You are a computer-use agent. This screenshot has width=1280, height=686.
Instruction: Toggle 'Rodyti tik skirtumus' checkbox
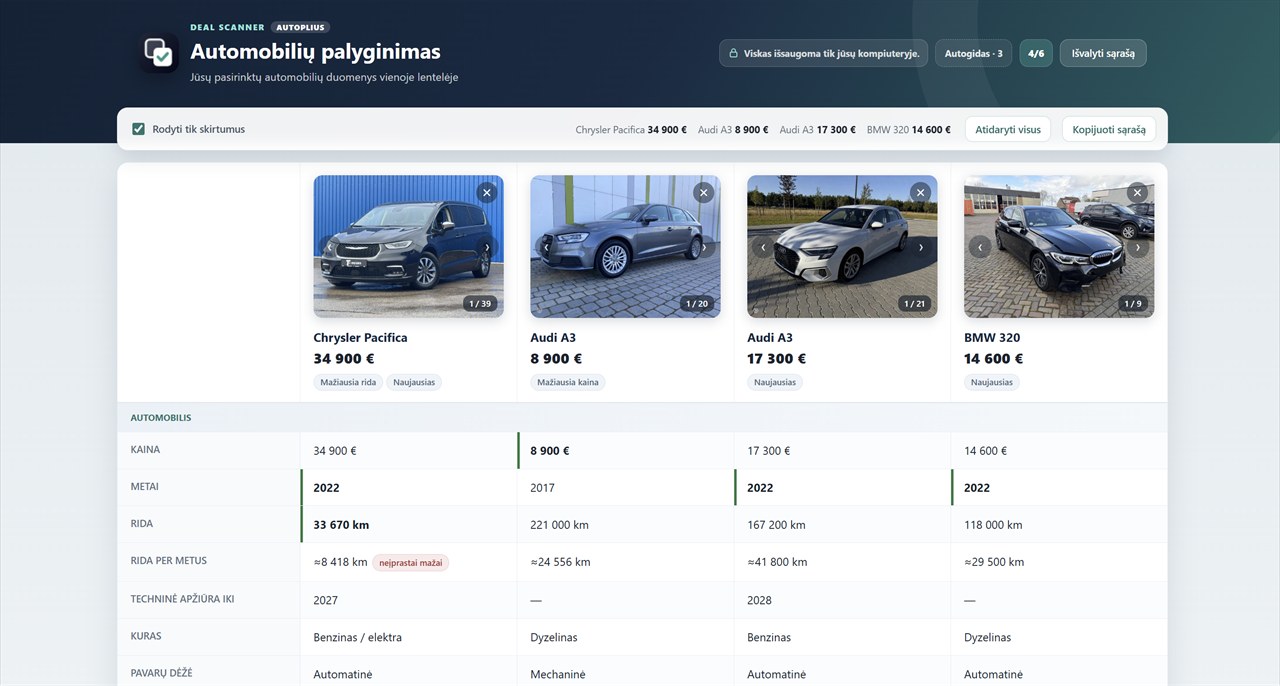pyautogui.click(x=139, y=129)
